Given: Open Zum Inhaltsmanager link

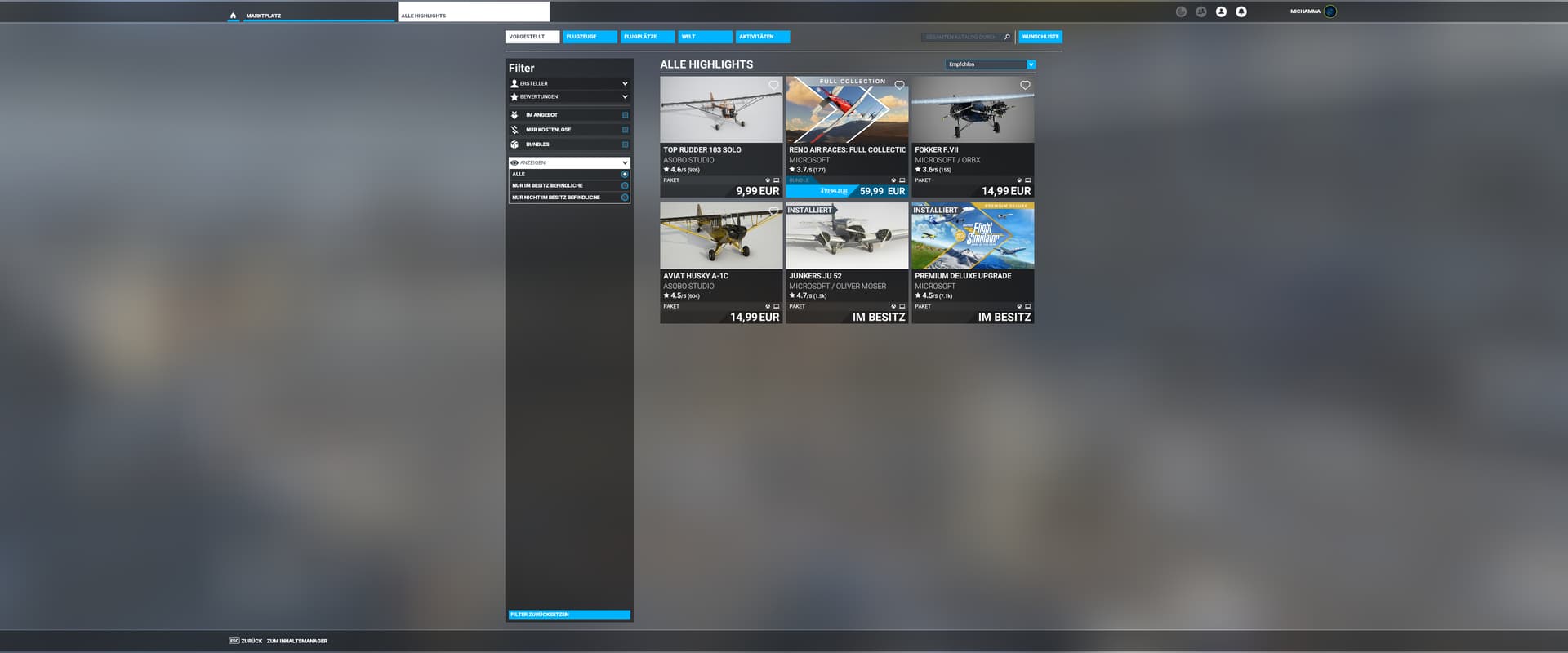Looking at the screenshot, I should pos(296,641).
